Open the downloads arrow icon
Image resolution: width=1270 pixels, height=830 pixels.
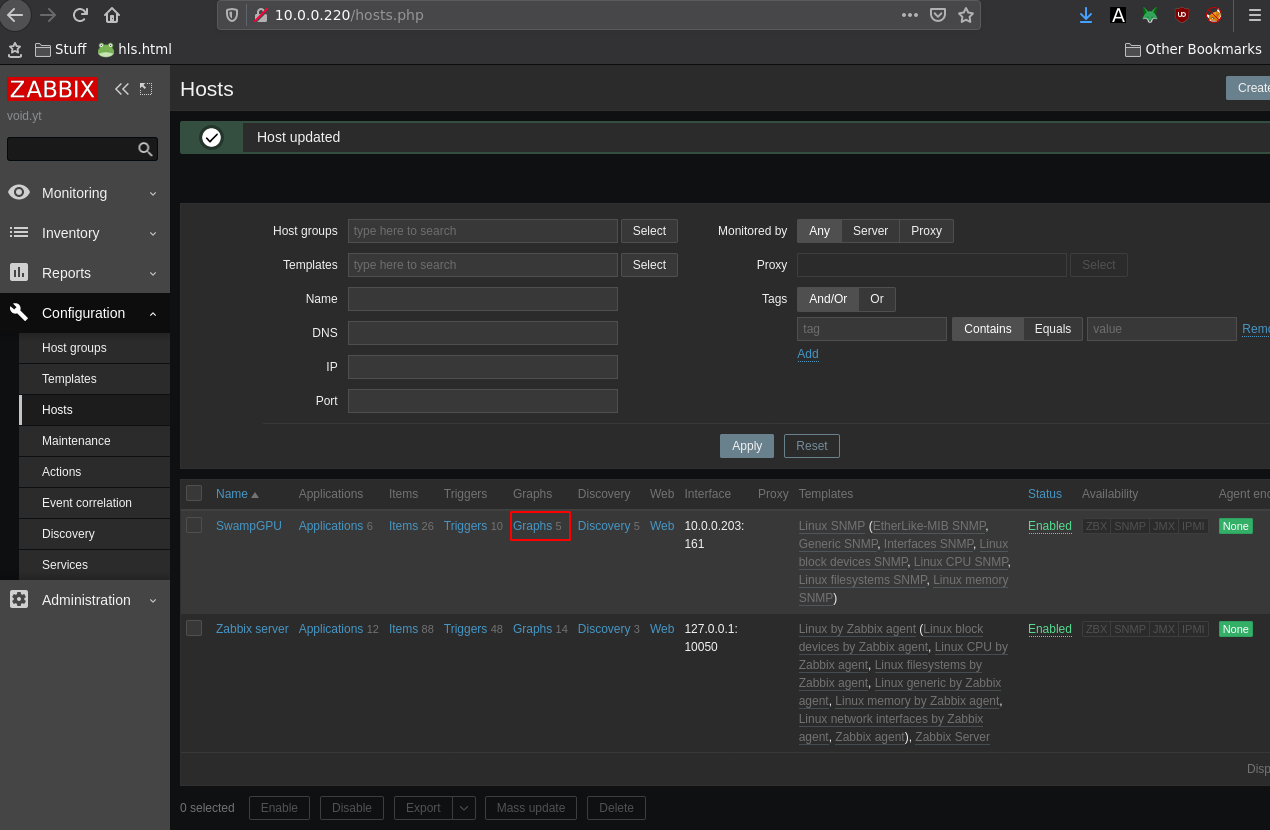tap(1086, 15)
